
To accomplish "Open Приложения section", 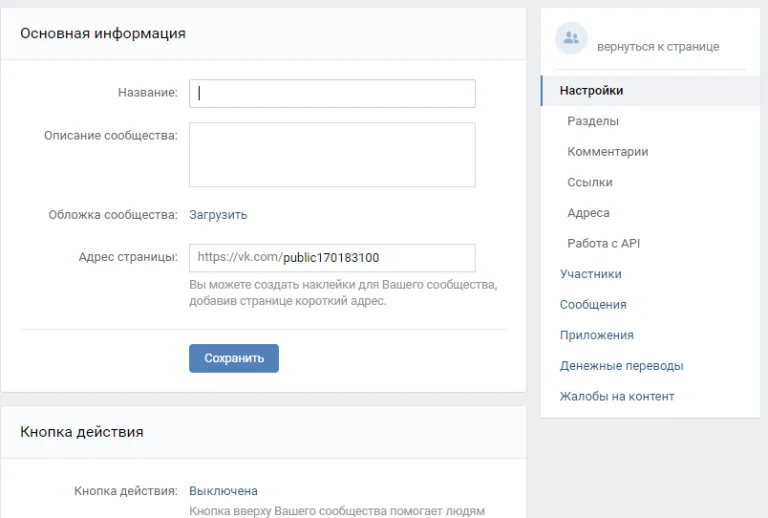I will 597,335.
